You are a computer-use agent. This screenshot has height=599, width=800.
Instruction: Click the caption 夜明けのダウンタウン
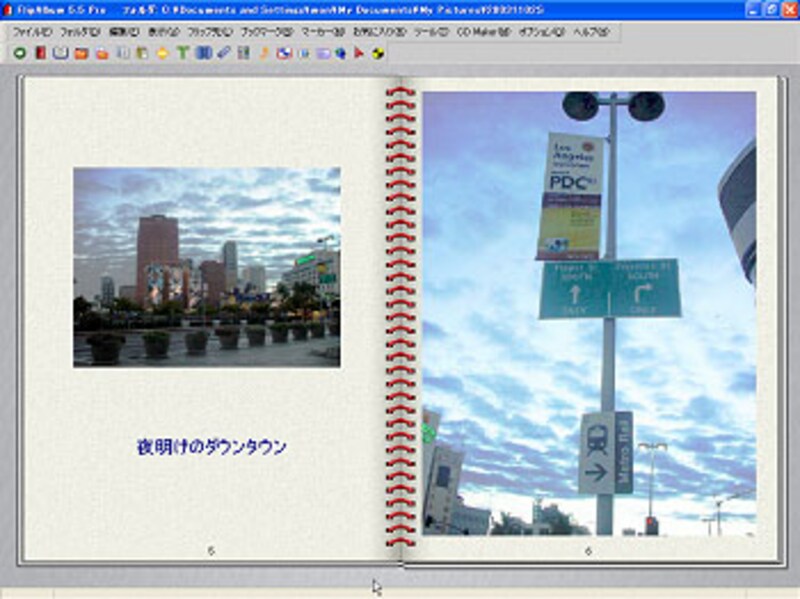point(211,448)
